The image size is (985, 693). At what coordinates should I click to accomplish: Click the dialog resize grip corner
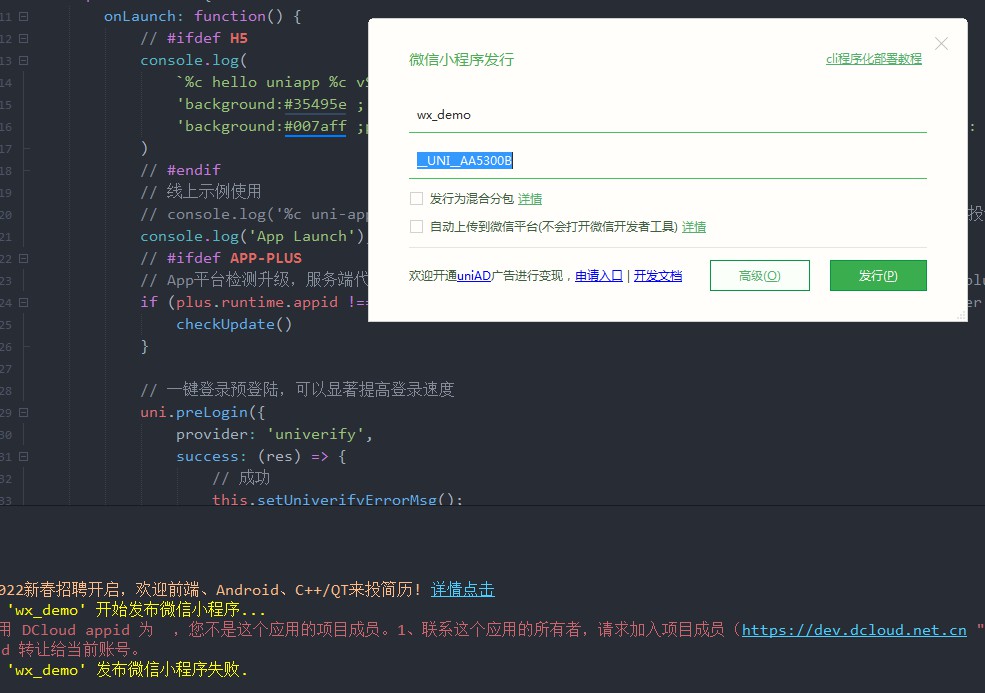(x=961, y=315)
